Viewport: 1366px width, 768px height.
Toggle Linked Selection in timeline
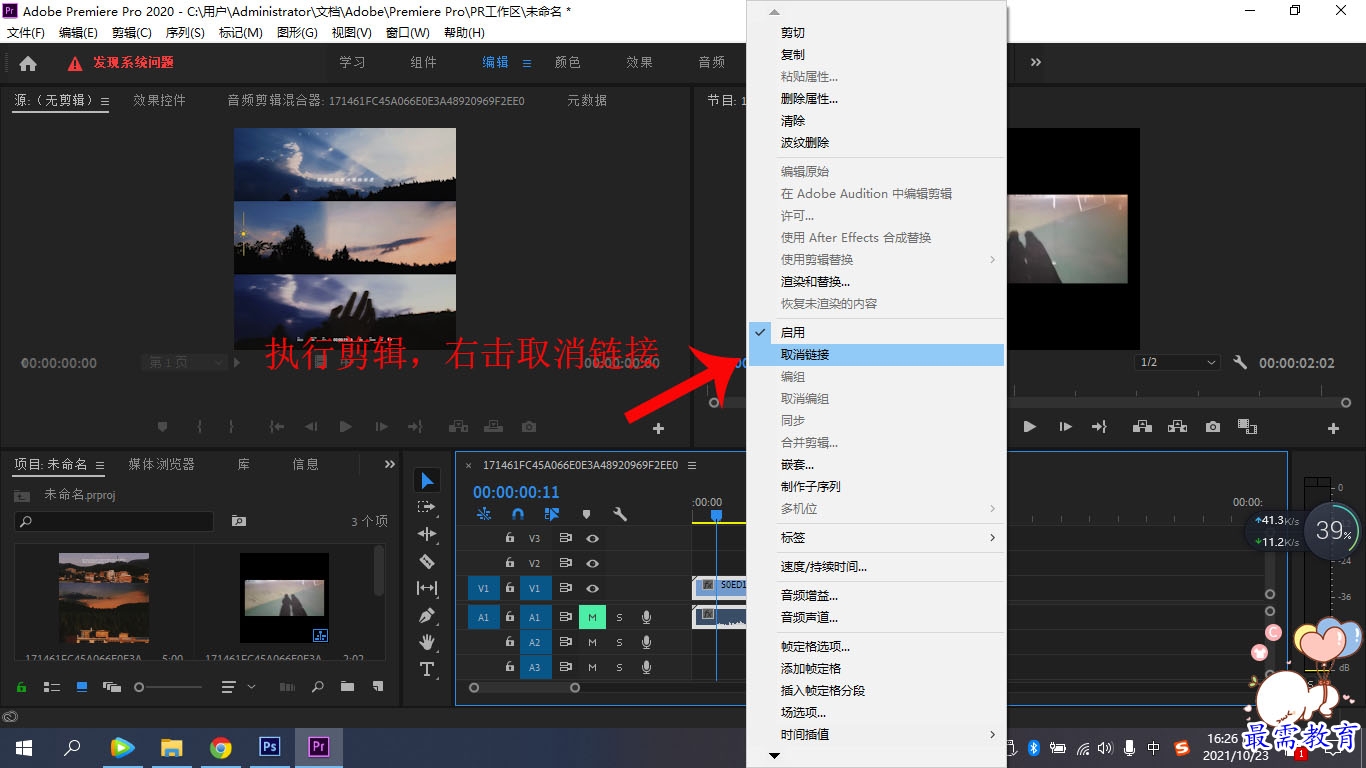pyautogui.click(x=552, y=514)
